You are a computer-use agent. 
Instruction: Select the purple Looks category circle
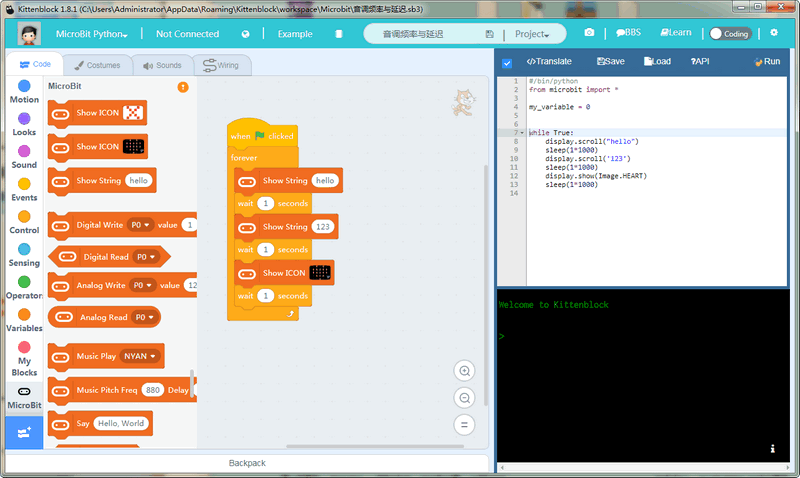(x=24, y=119)
